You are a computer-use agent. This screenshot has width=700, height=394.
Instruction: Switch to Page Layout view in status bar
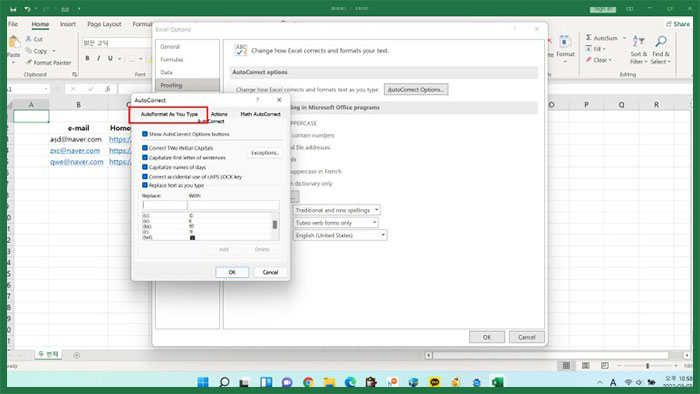tap(586, 365)
